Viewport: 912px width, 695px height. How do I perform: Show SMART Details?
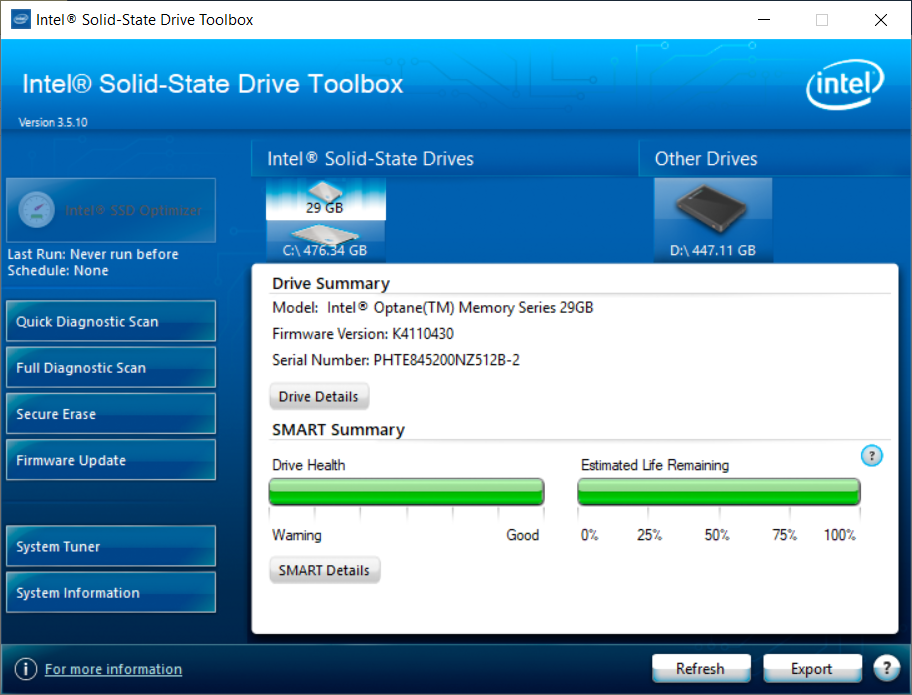[325, 571]
